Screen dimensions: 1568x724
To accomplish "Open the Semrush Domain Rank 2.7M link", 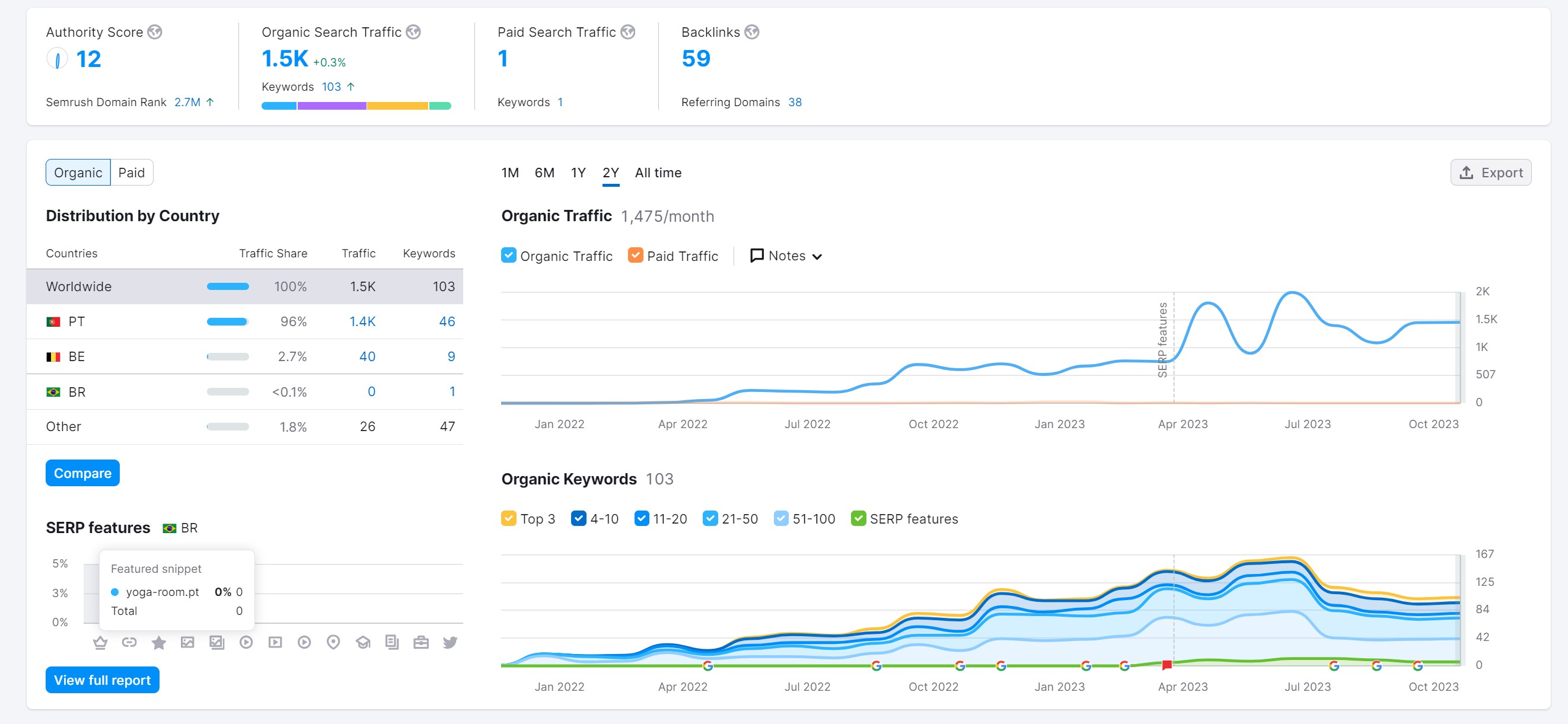I will (x=187, y=102).
